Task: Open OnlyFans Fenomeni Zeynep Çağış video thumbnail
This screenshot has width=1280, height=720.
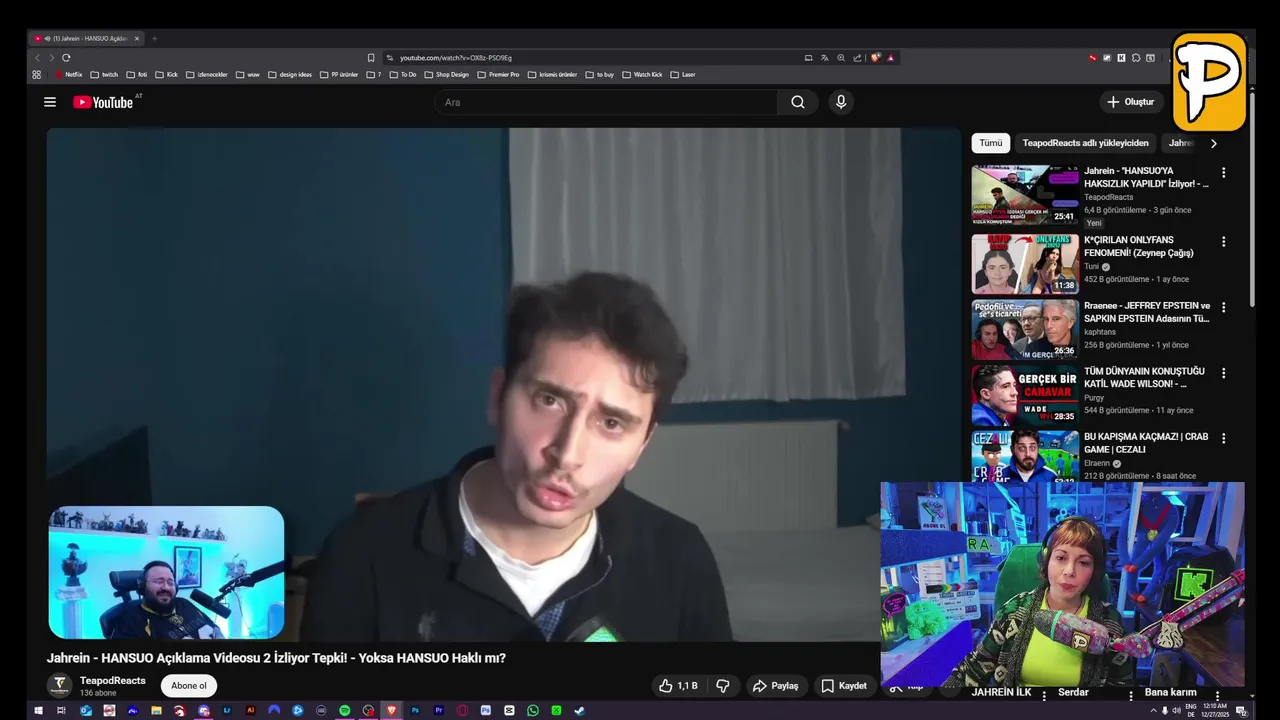Action: click(x=1025, y=263)
